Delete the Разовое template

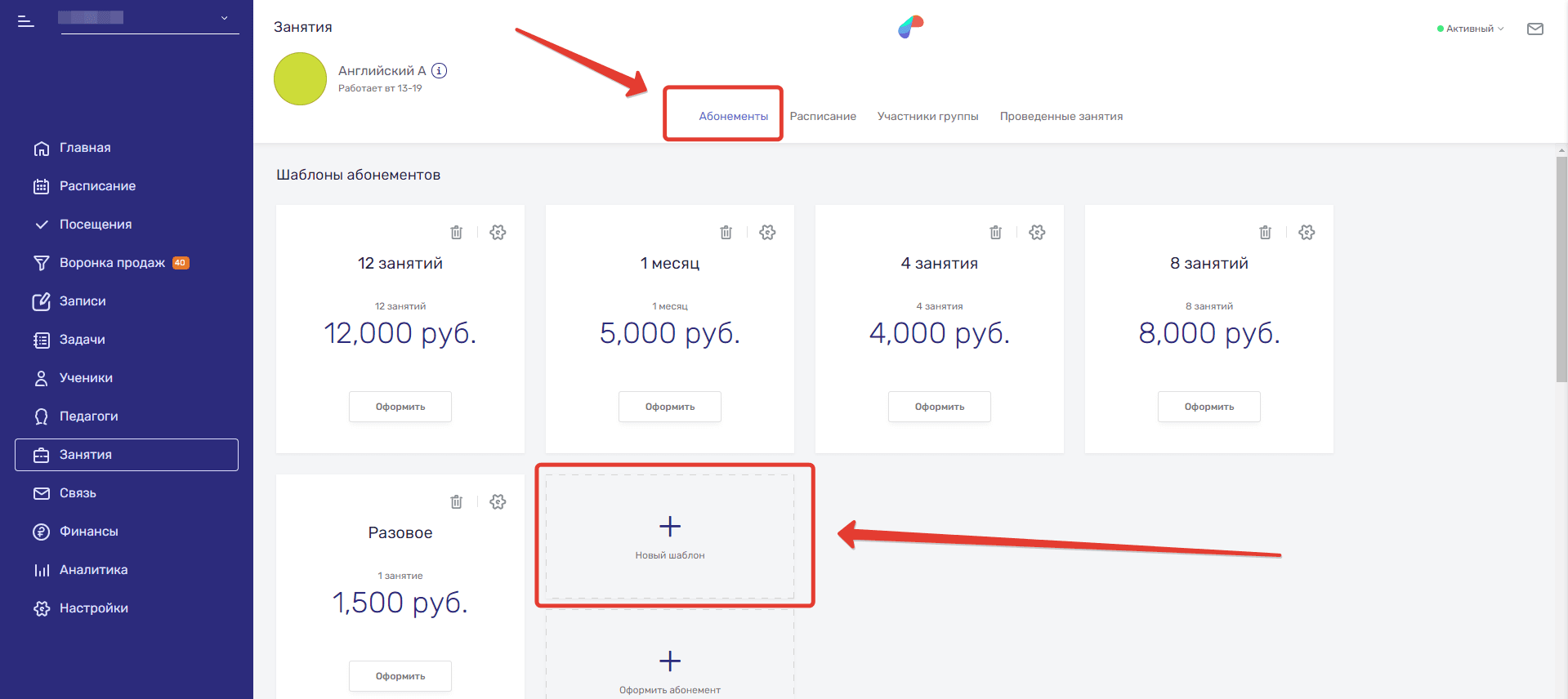tap(456, 502)
